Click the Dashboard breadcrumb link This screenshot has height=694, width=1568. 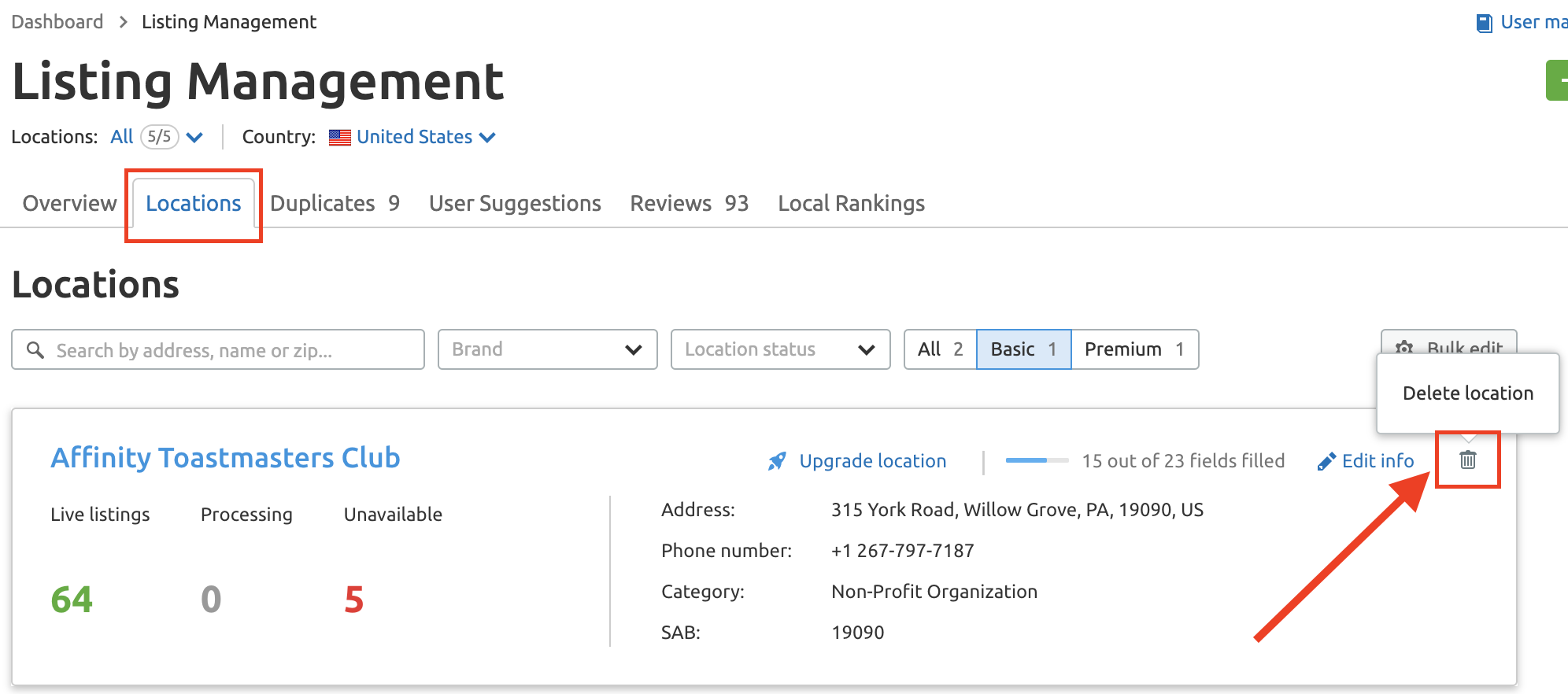tap(57, 22)
